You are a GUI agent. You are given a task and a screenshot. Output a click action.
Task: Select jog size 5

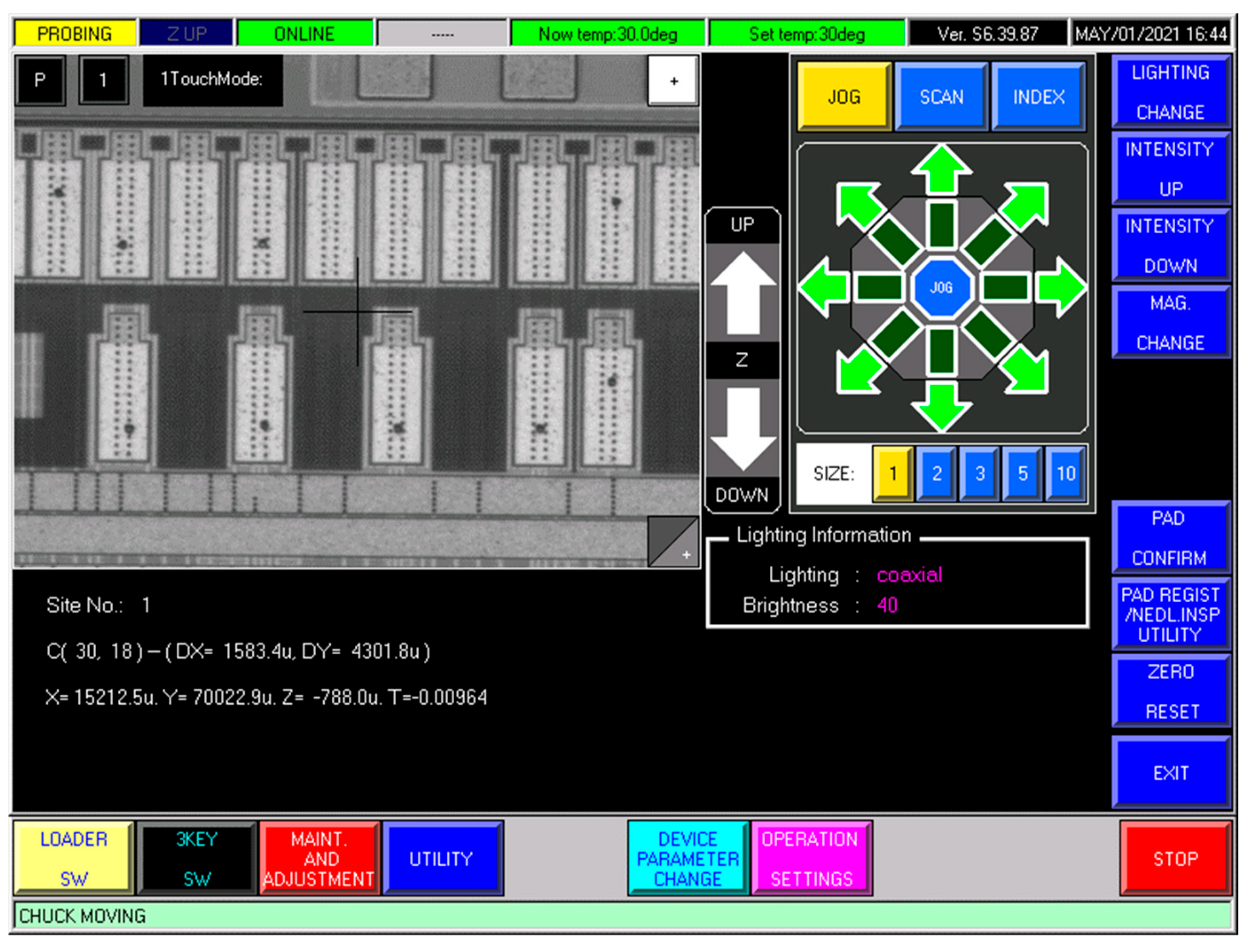coord(1023,474)
